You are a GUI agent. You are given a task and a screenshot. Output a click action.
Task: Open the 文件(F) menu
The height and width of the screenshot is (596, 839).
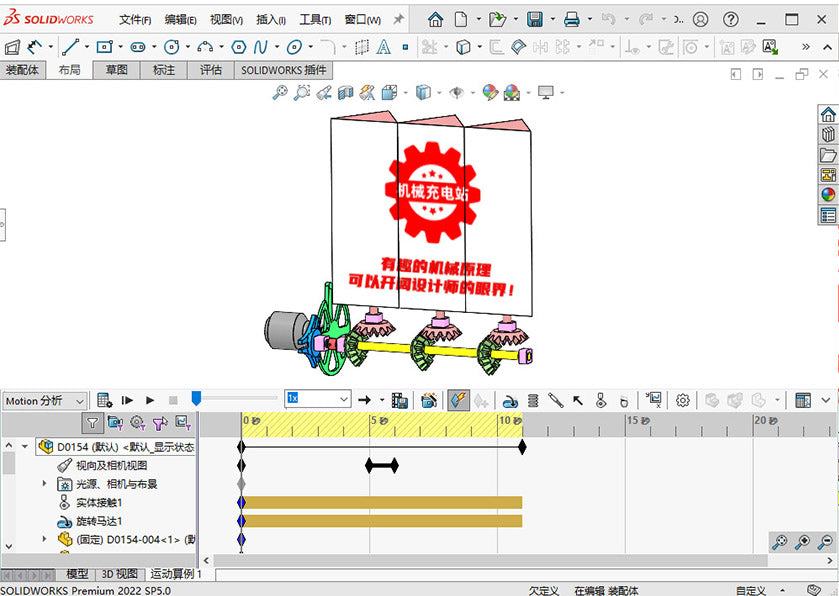tap(135, 20)
